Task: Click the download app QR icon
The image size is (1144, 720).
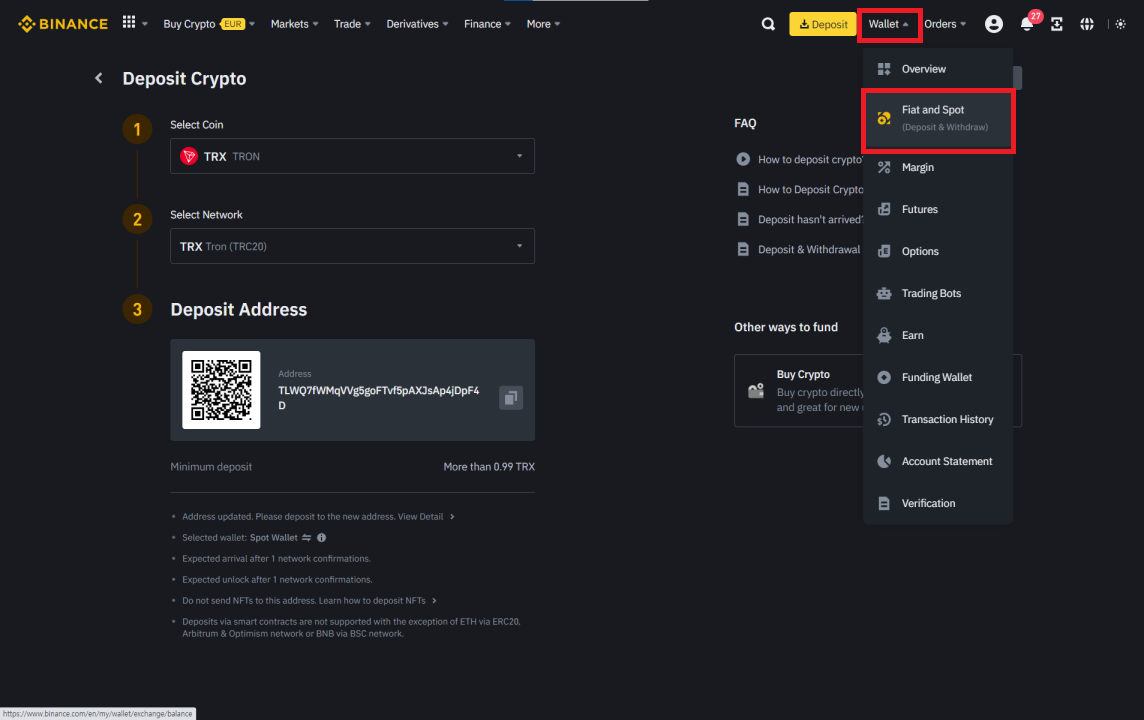Action: [x=1056, y=24]
